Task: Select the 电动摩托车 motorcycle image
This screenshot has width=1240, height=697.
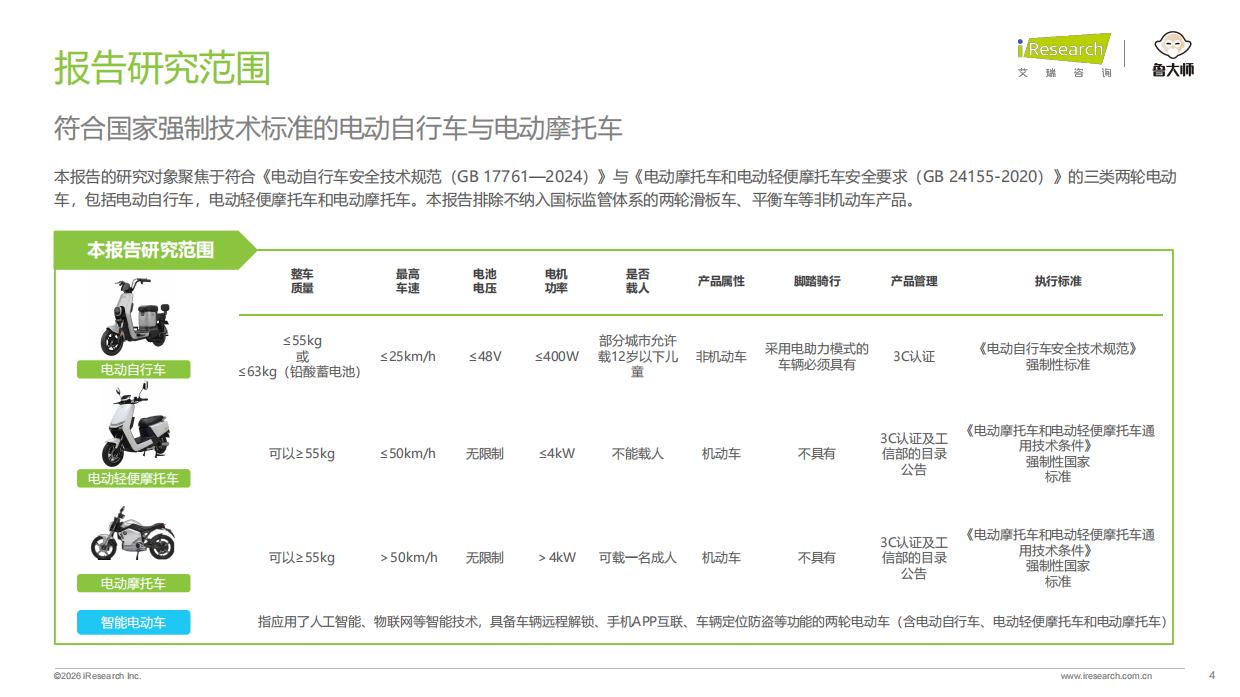Action: pos(133,534)
